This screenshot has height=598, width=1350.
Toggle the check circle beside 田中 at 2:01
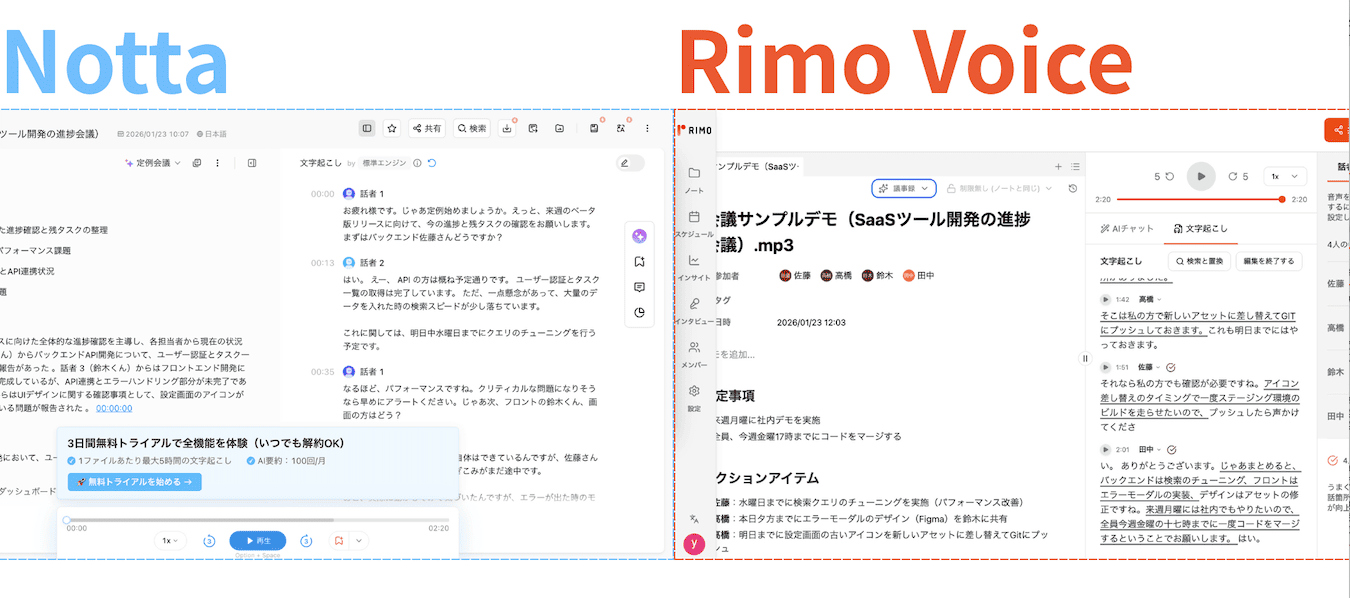[x=1171, y=450]
